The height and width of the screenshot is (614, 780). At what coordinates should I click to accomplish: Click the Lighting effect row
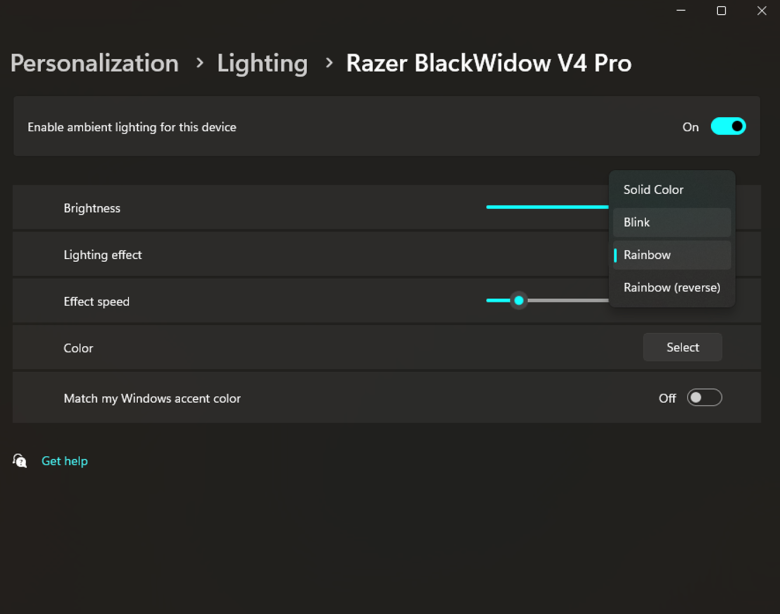387,255
